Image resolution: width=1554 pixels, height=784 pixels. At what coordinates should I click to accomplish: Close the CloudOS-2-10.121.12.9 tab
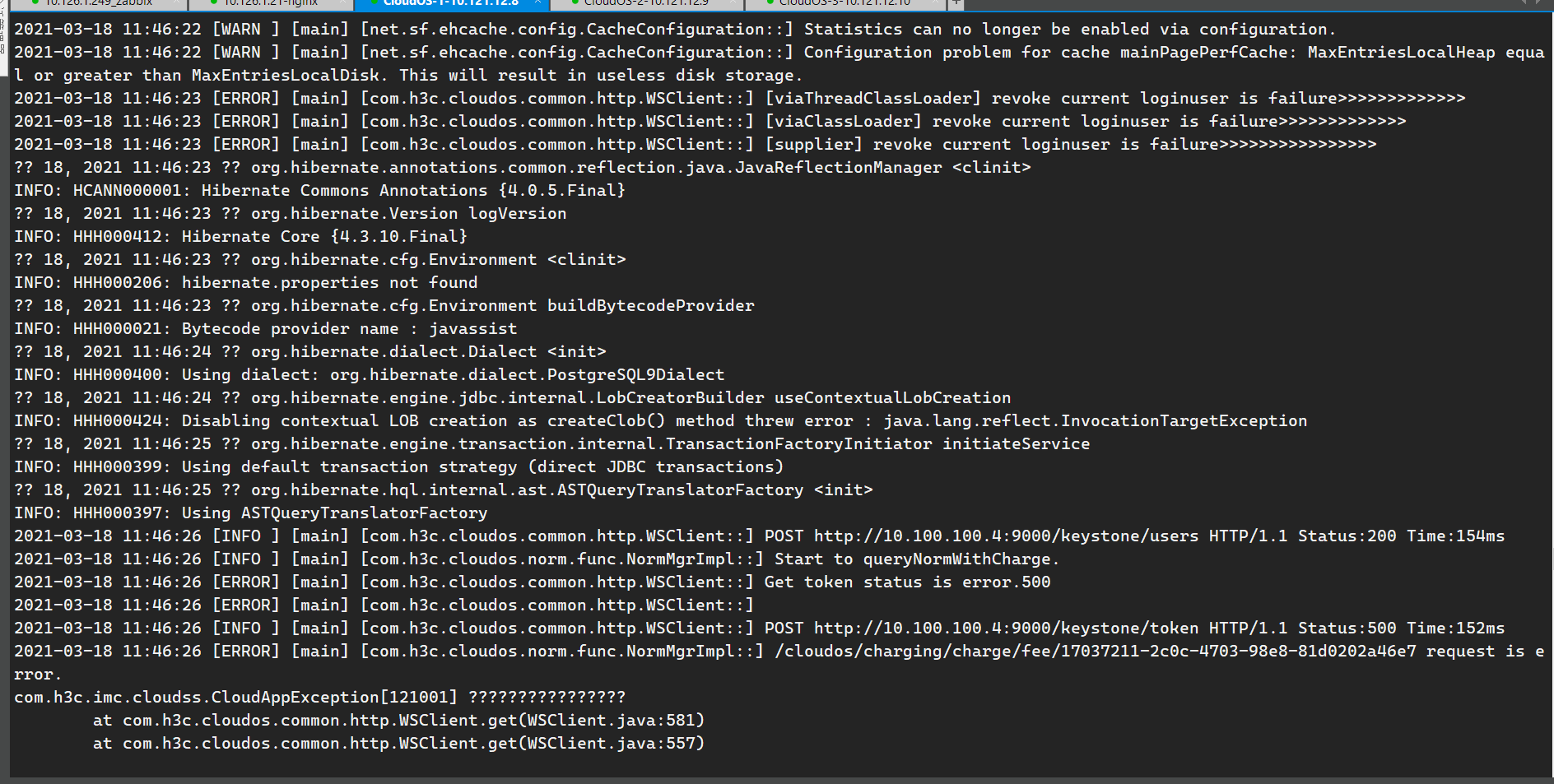click(732, 3)
